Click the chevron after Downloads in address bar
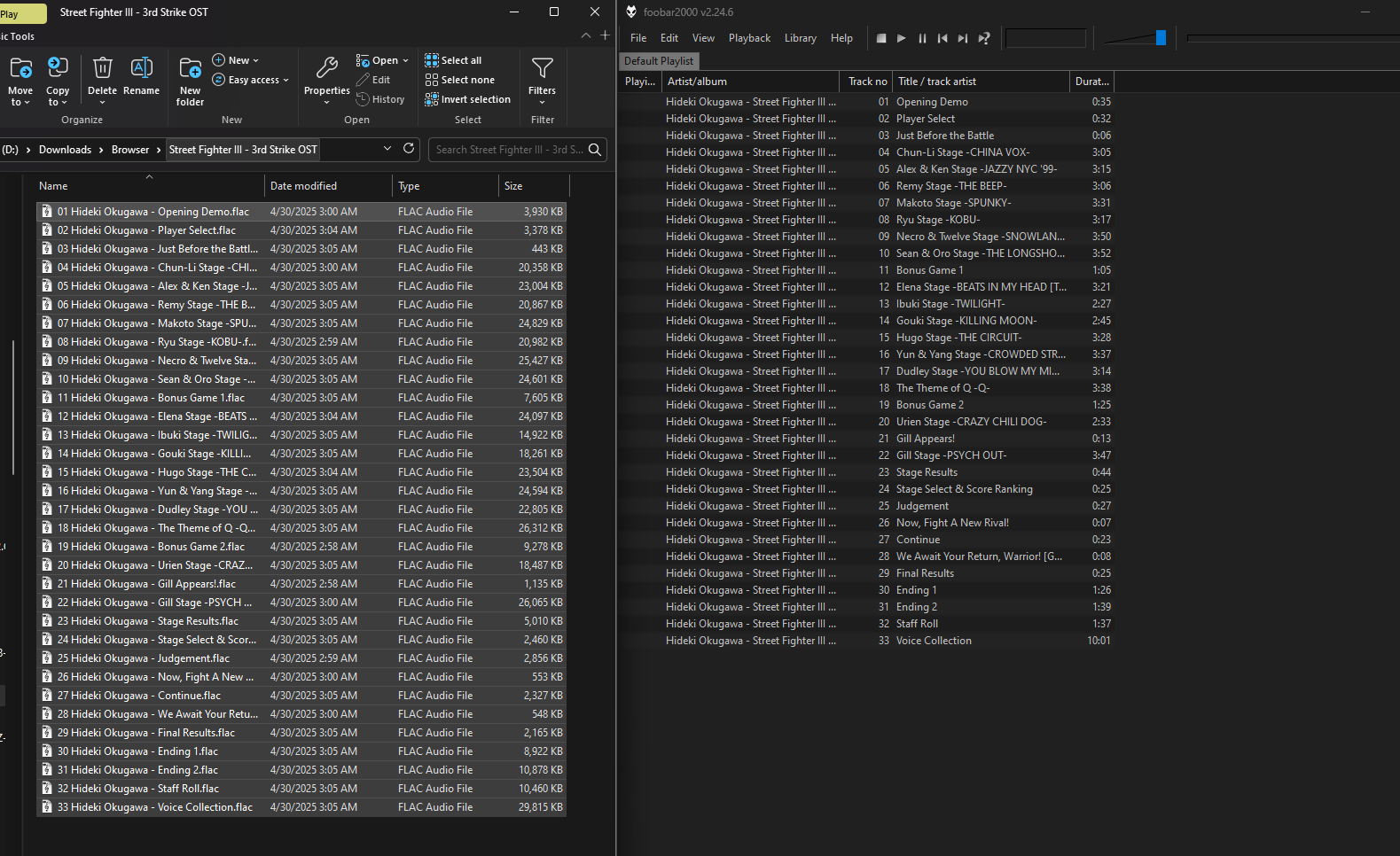The width and height of the screenshot is (1400, 856). (101, 150)
